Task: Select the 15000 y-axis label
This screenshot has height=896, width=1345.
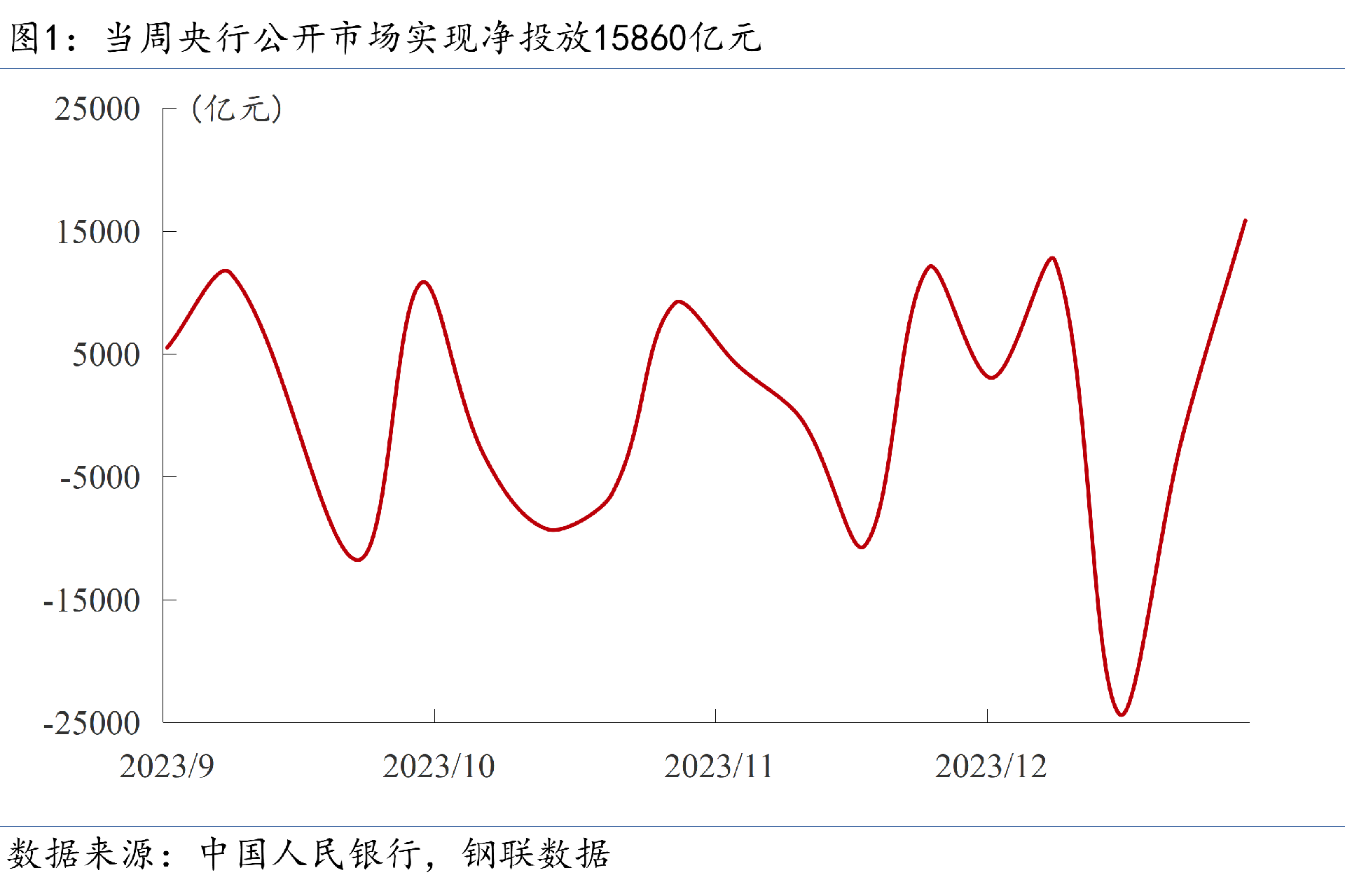Action: click(x=98, y=233)
